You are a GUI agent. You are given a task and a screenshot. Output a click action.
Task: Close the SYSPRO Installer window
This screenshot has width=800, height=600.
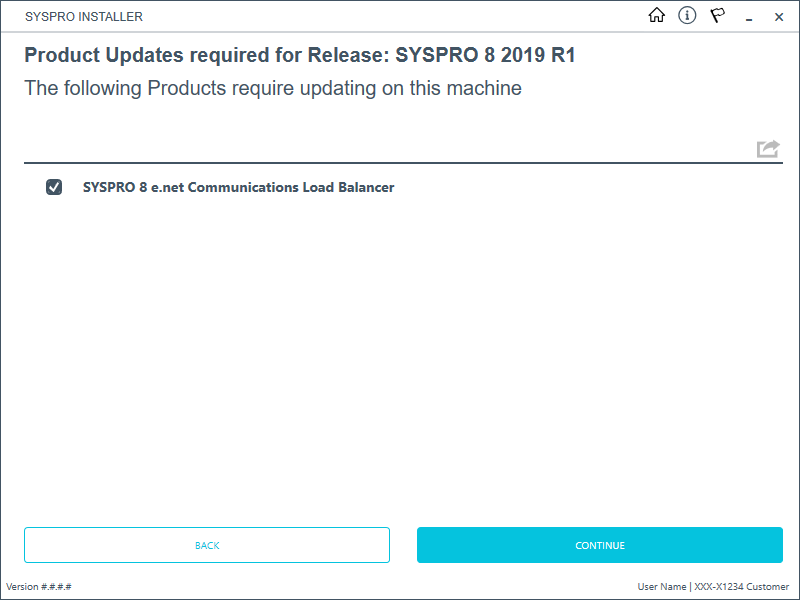(x=779, y=17)
